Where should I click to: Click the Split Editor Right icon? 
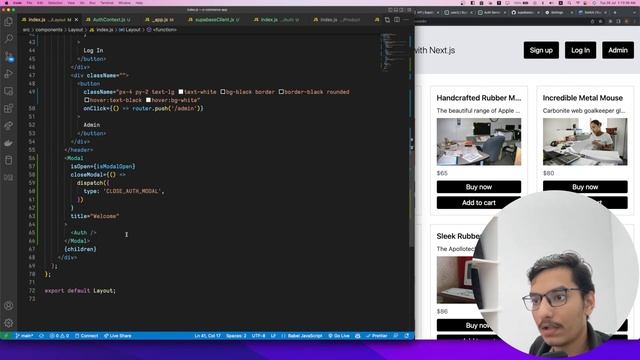coord(397,20)
